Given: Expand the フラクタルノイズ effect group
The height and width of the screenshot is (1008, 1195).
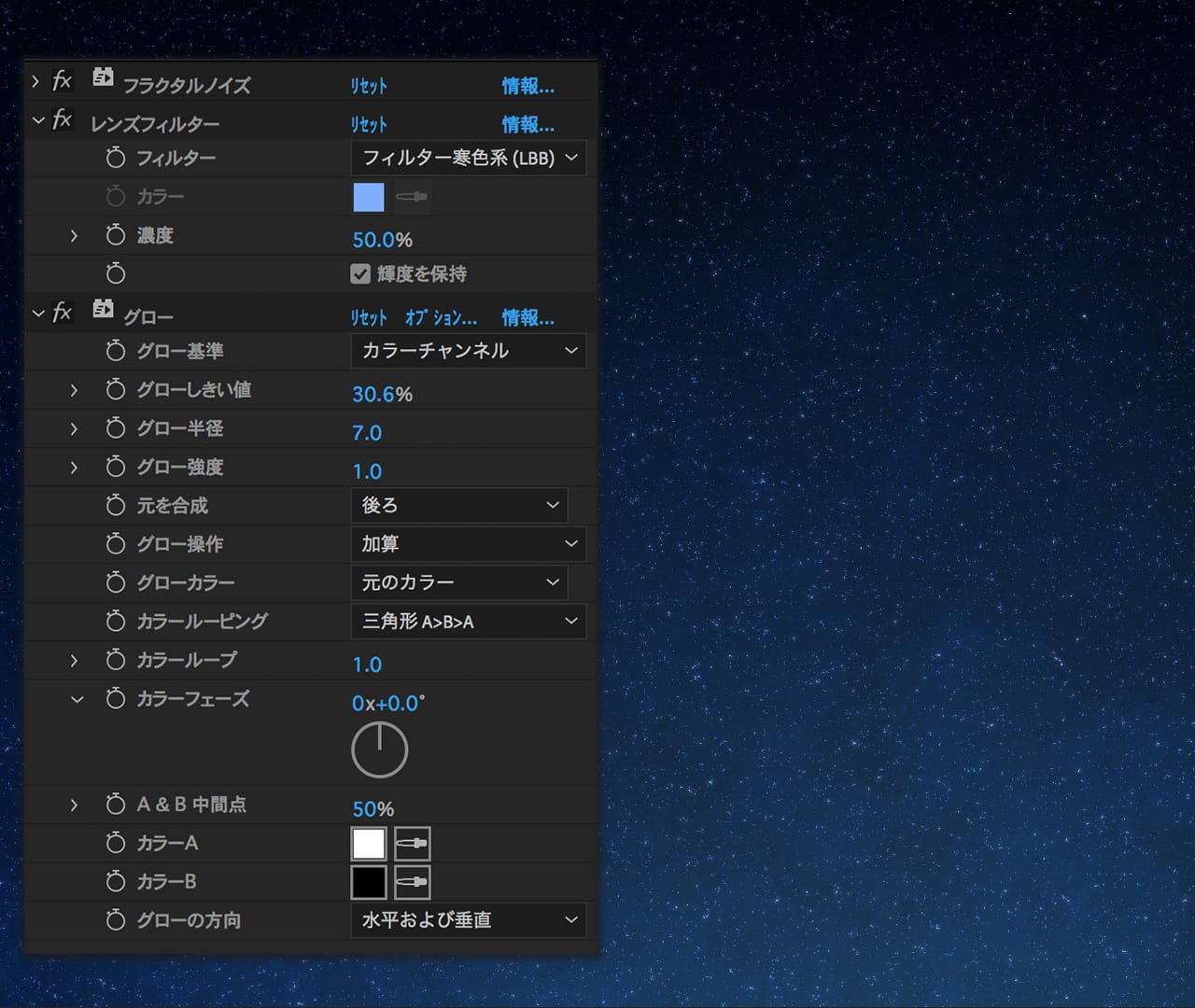Looking at the screenshot, I should click(x=35, y=82).
